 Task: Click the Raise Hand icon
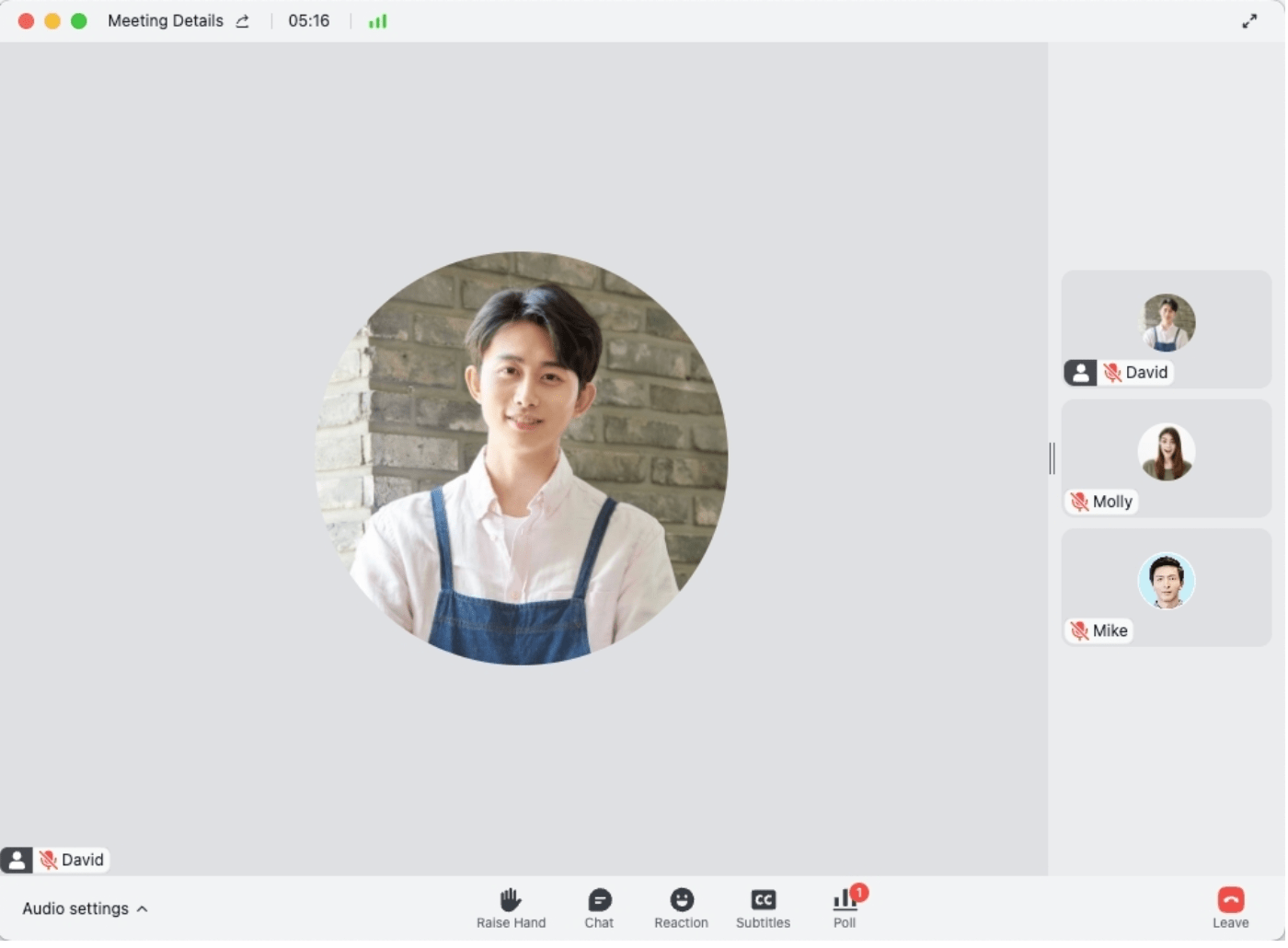[511, 901]
